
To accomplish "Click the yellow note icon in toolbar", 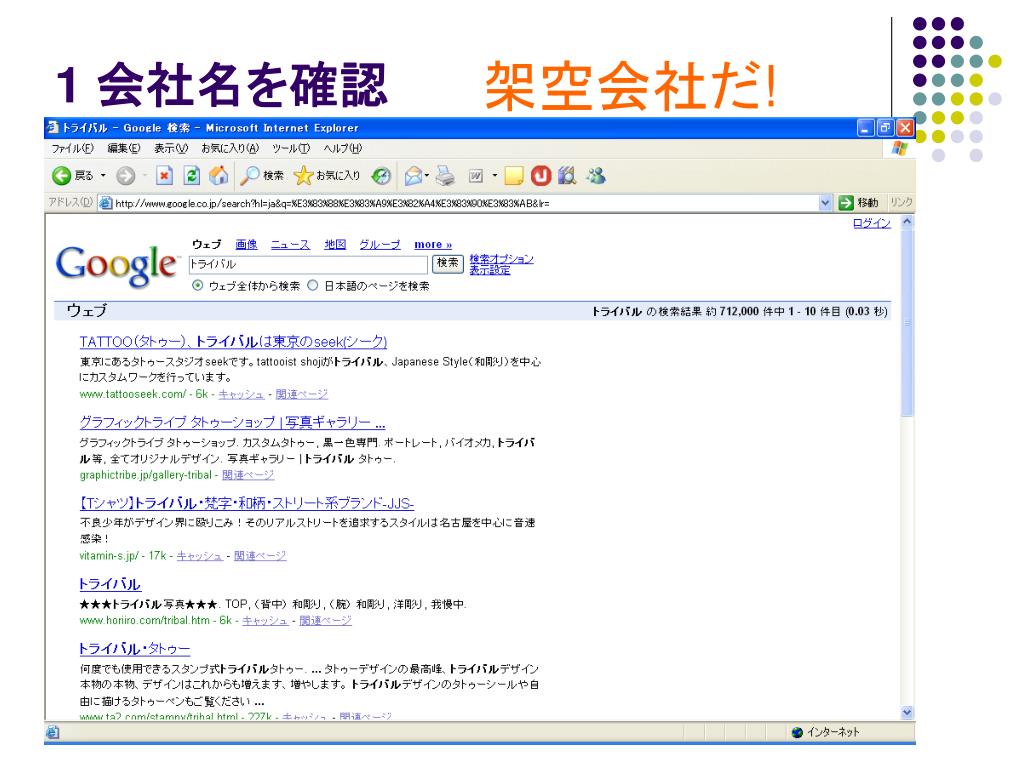I will (514, 175).
